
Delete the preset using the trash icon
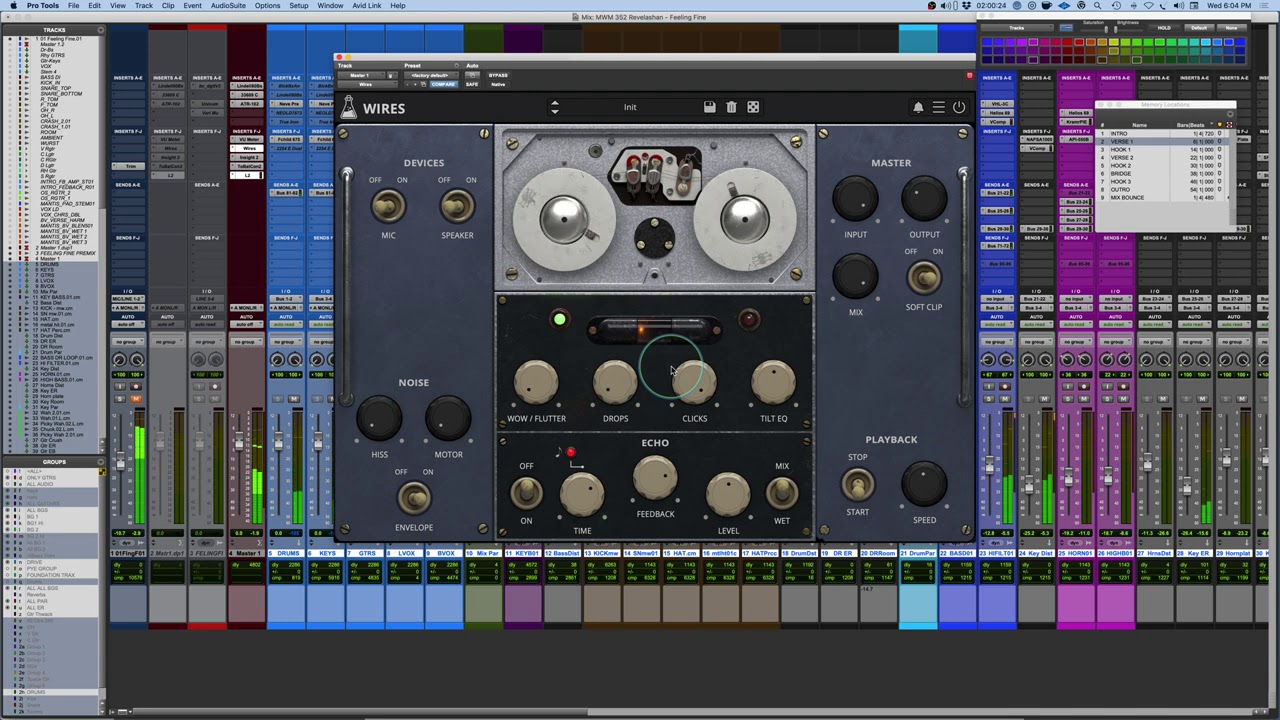point(731,107)
